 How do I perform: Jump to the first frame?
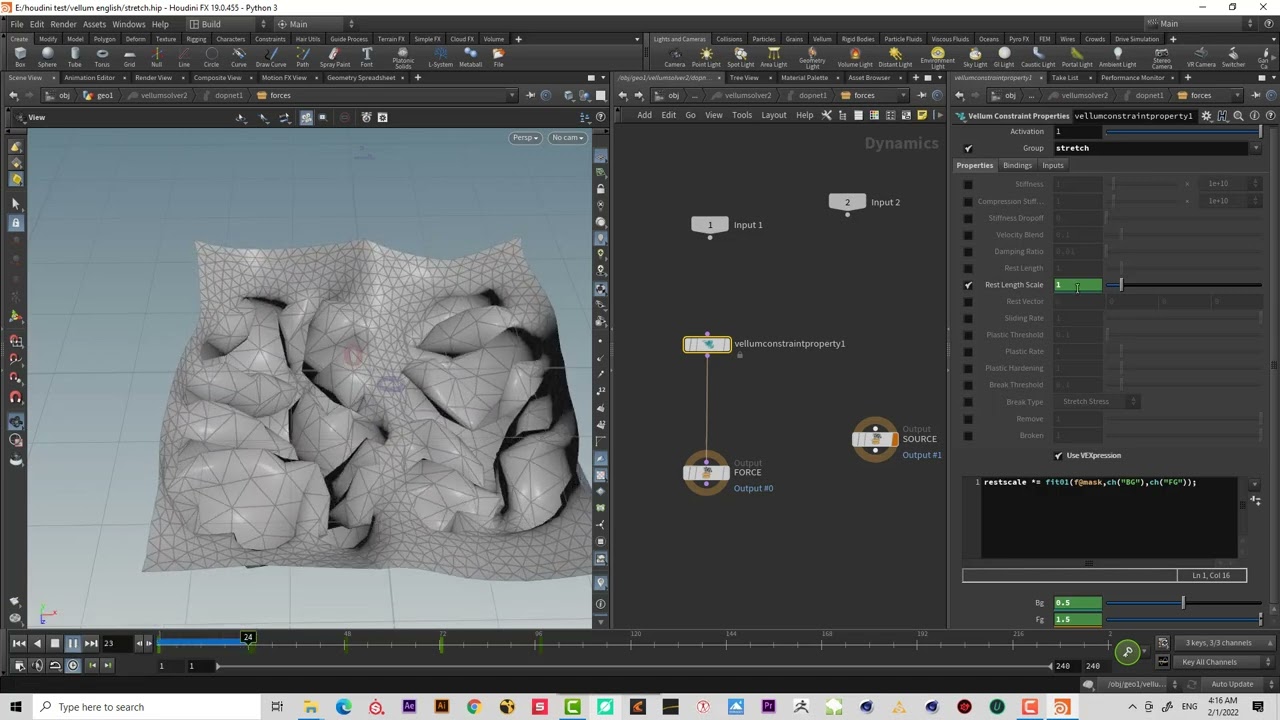tap(18, 644)
